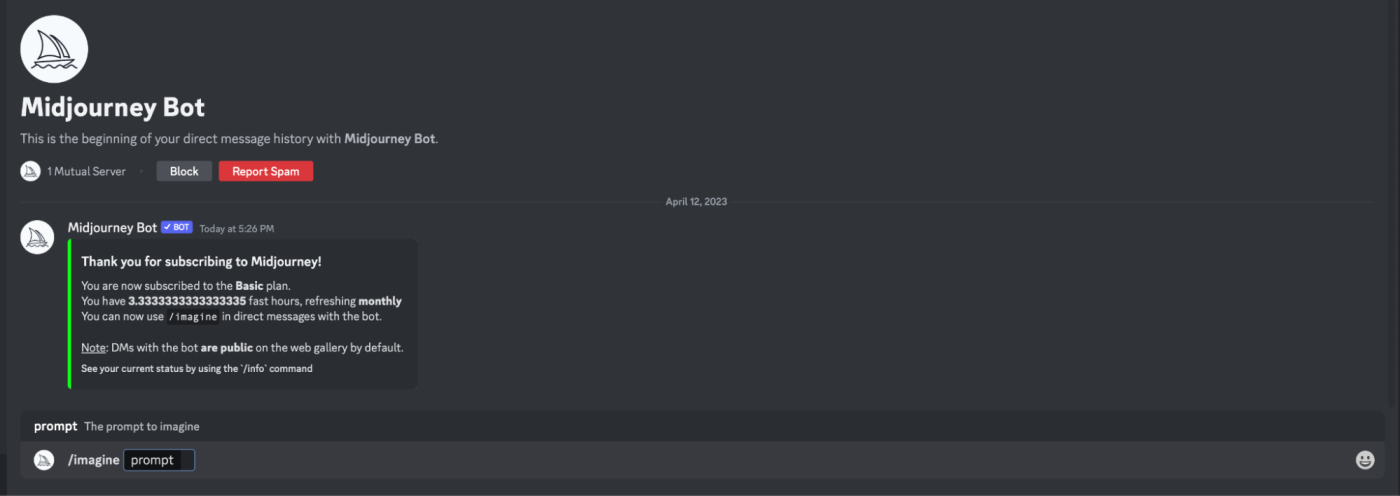This screenshot has width=1400, height=496.
Task: Open the emoji picker smiley icon
Action: tap(1365, 460)
